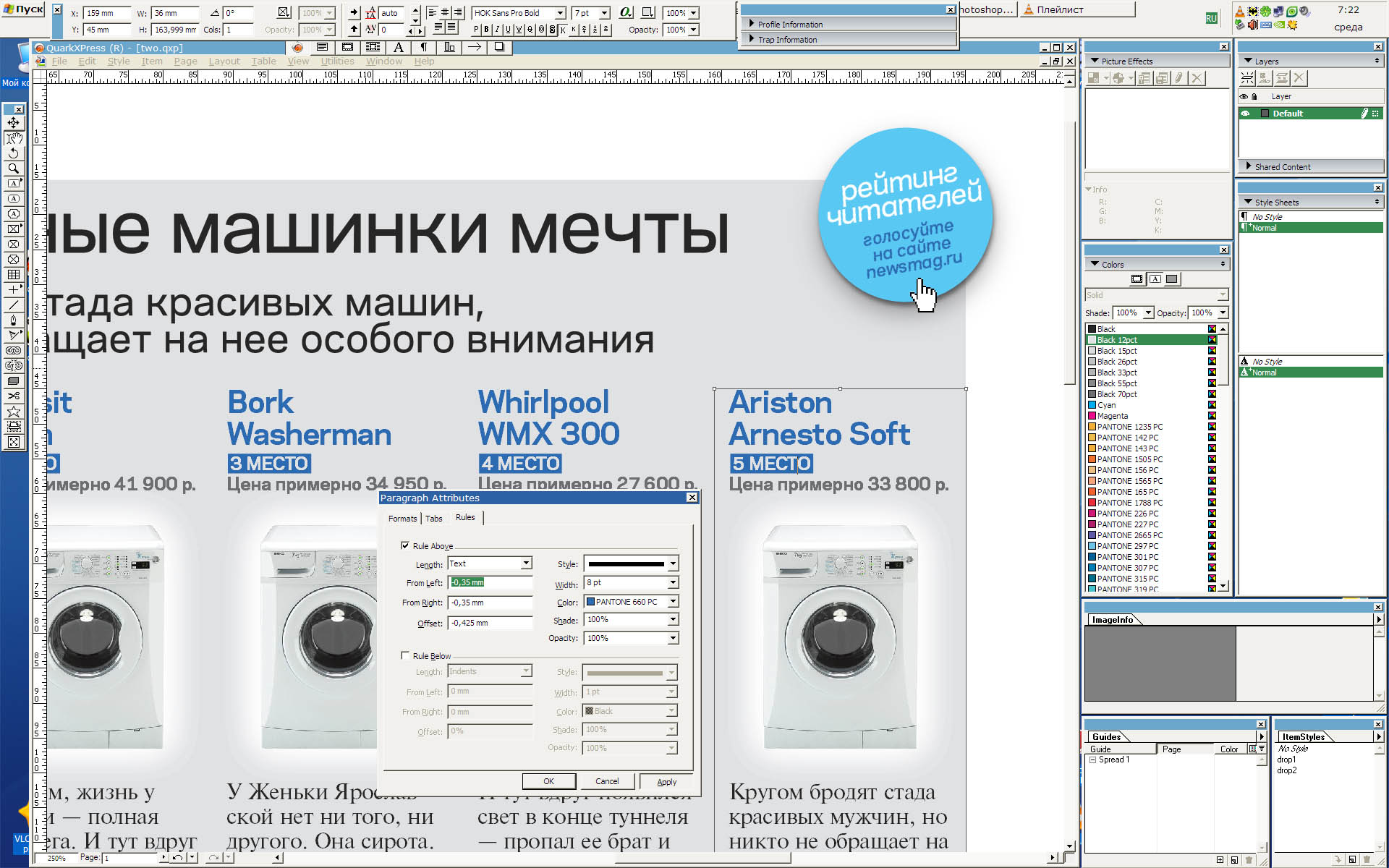
Task: Select the diagonal Line tool
Action: point(14,305)
